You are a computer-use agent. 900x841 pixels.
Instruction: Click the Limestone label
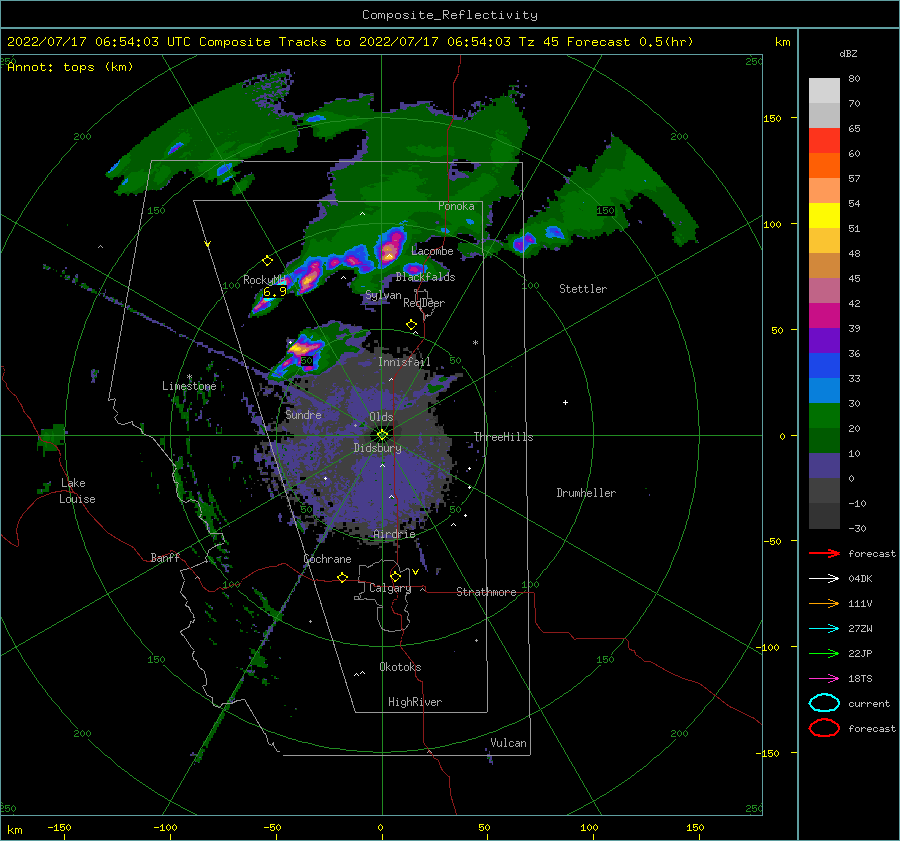[x=189, y=386]
